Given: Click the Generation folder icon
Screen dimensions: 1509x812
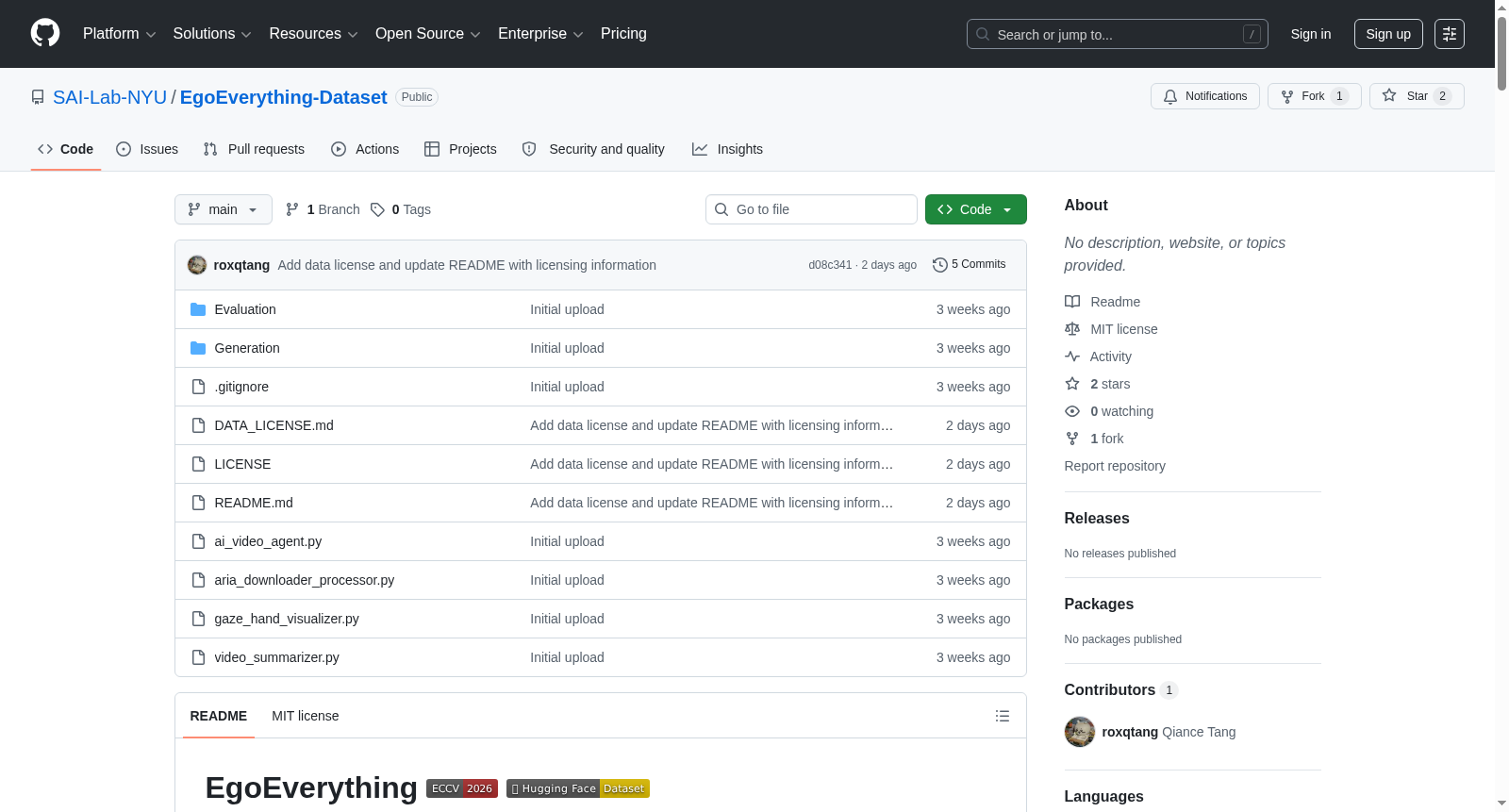Looking at the screenshot, I should 198,348.
